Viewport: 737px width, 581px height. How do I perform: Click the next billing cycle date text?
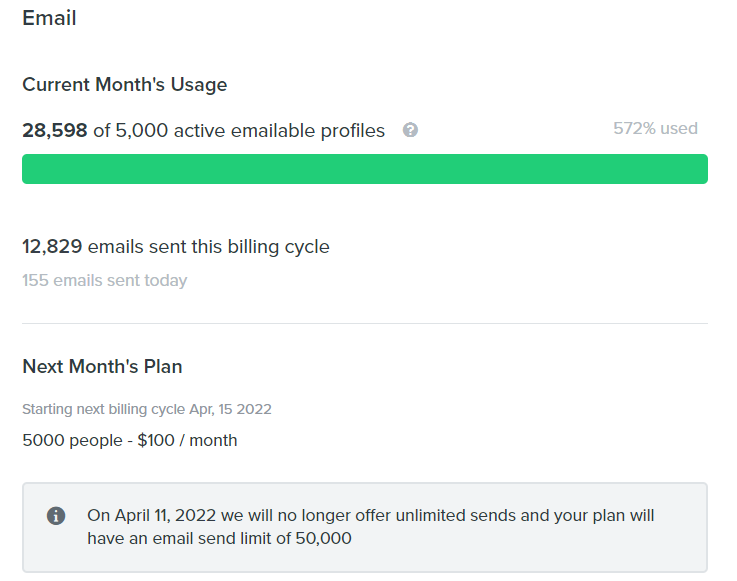[147, 409]
